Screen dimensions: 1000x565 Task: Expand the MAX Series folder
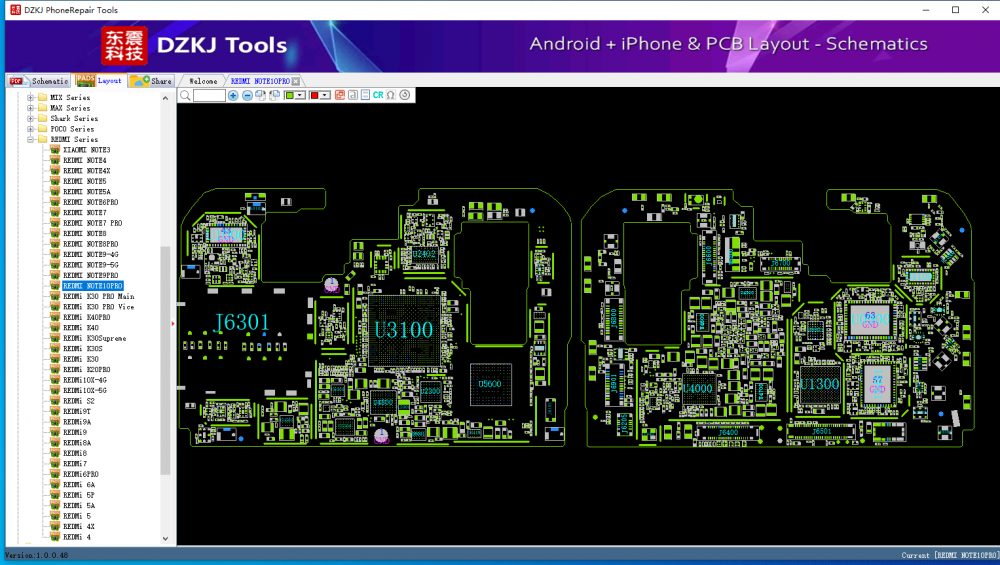click(x=30, y=108)
